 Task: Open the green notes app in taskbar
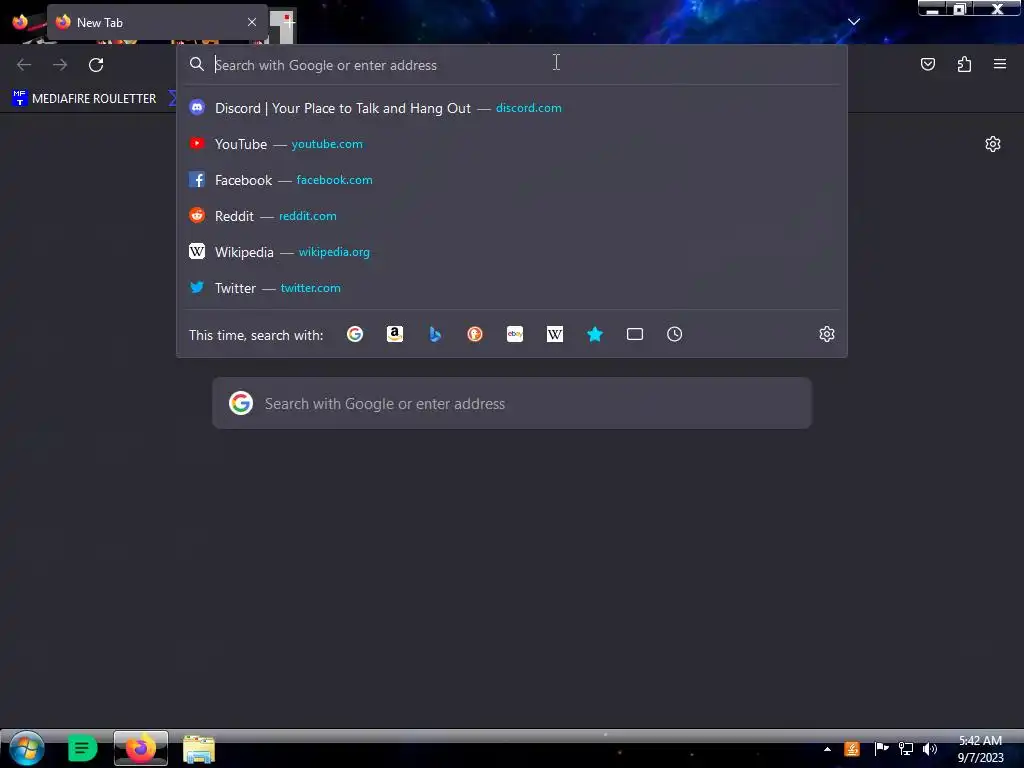[x=82, y=748]
